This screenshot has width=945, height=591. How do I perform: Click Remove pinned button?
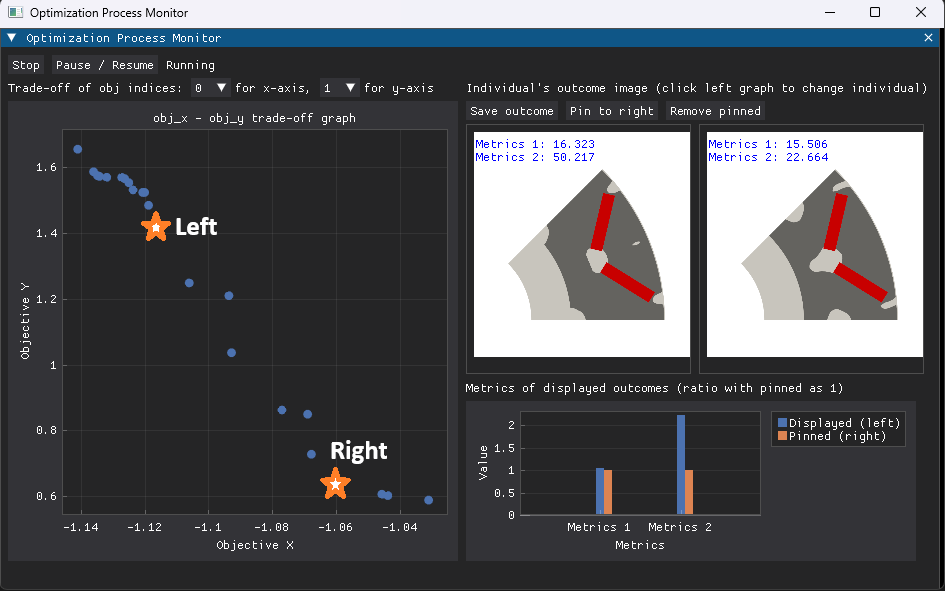[715, 111]
